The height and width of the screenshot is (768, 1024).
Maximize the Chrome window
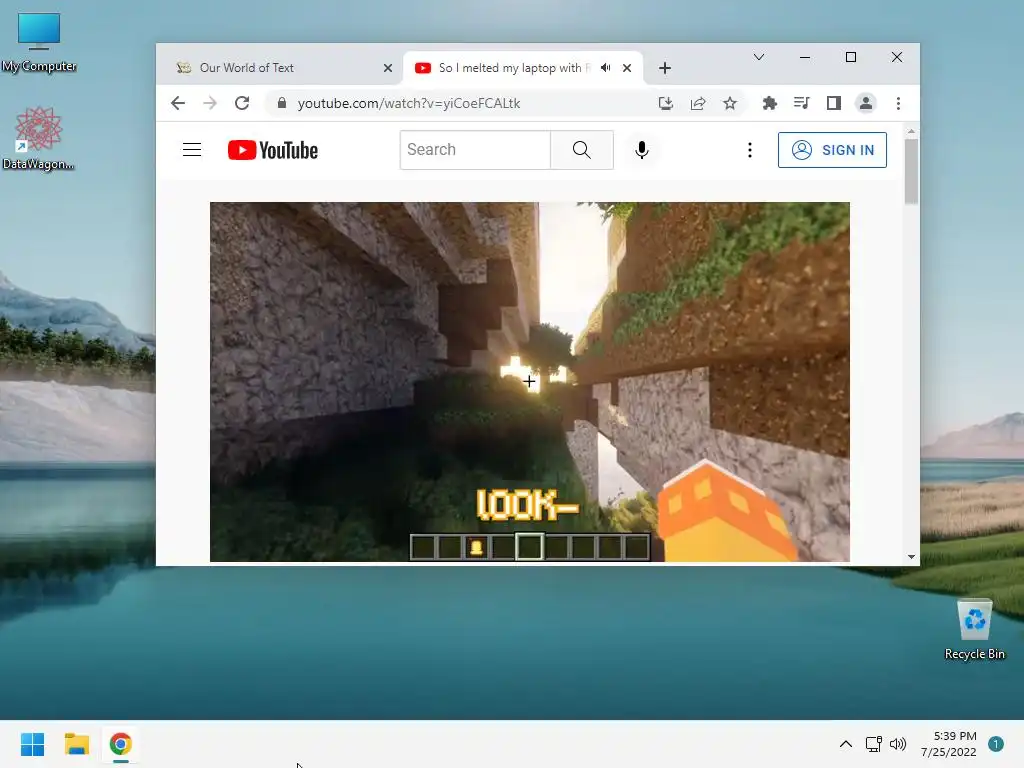(851, 57)
